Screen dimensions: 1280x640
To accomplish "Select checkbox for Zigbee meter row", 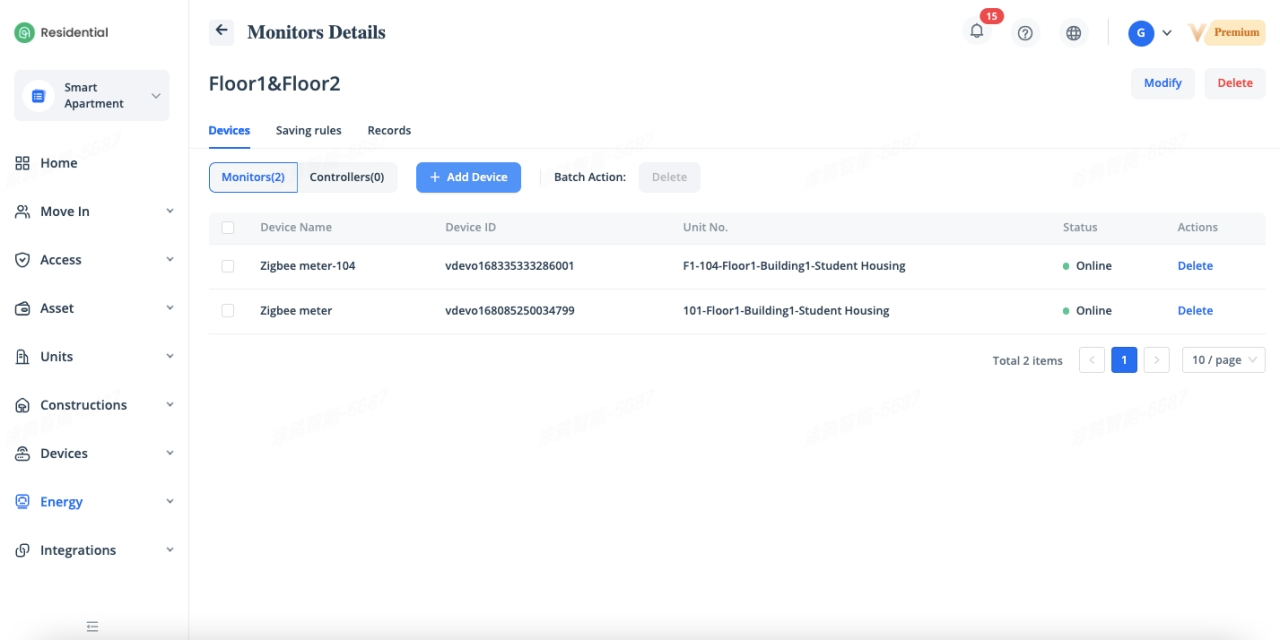I will [228, 311].
